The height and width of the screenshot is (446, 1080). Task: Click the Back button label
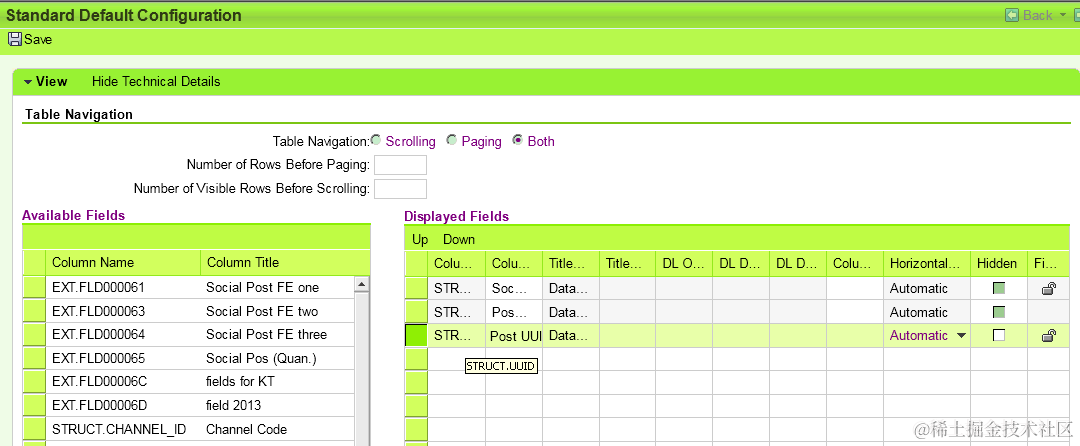click(x=1037, y=14)
